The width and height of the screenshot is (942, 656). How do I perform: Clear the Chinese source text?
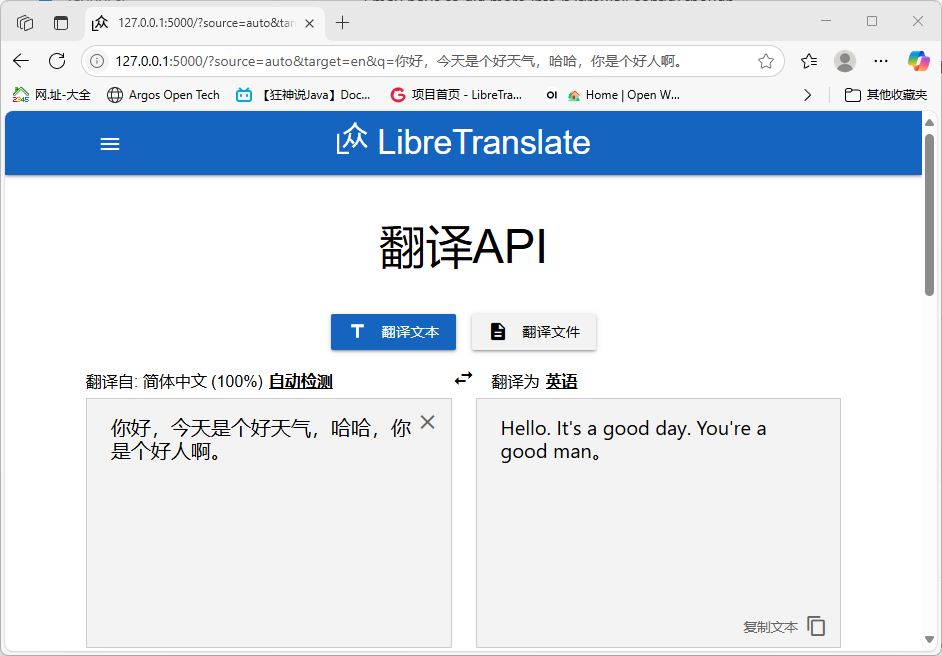(x=427, y=422)
